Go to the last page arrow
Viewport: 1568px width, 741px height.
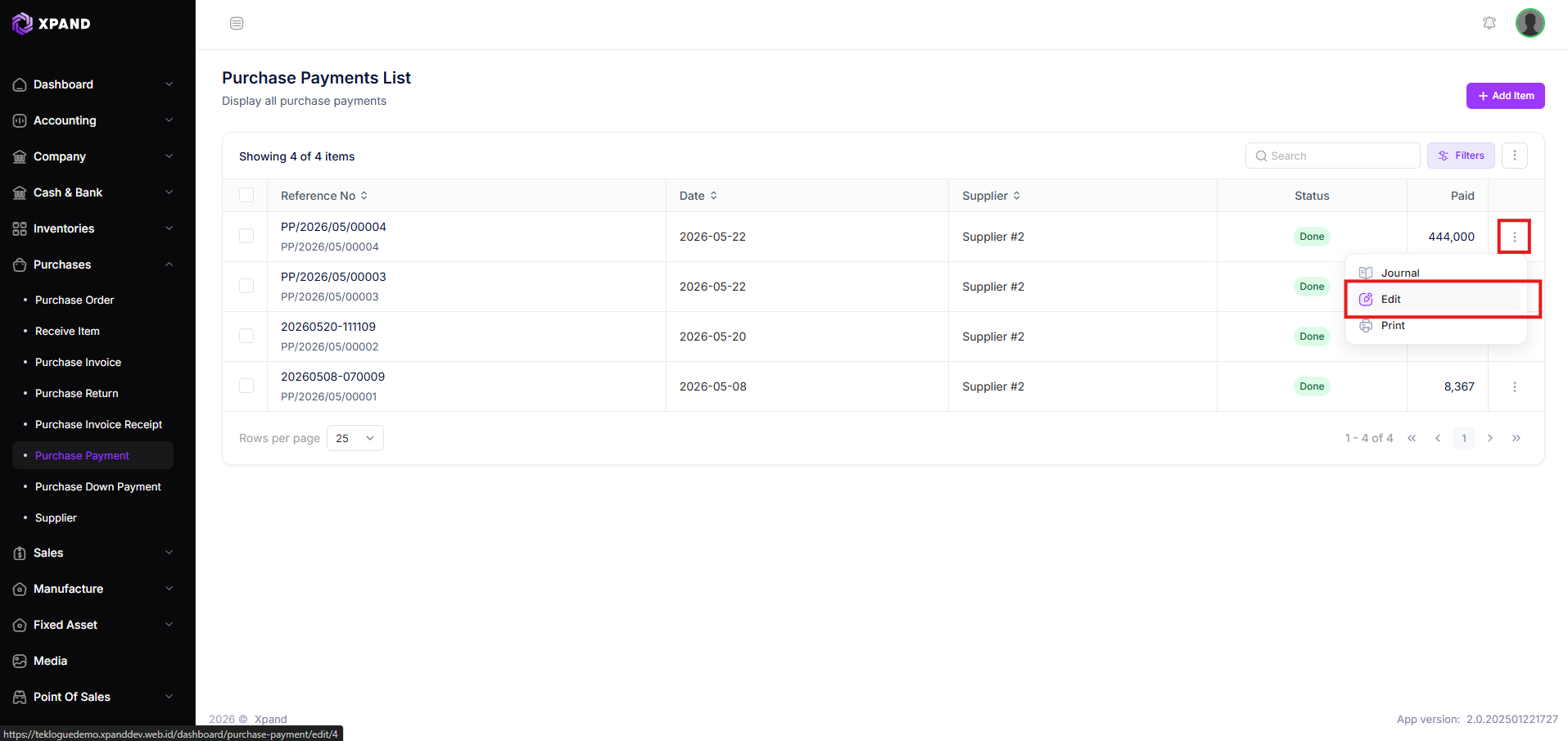tap(1516, 438)
